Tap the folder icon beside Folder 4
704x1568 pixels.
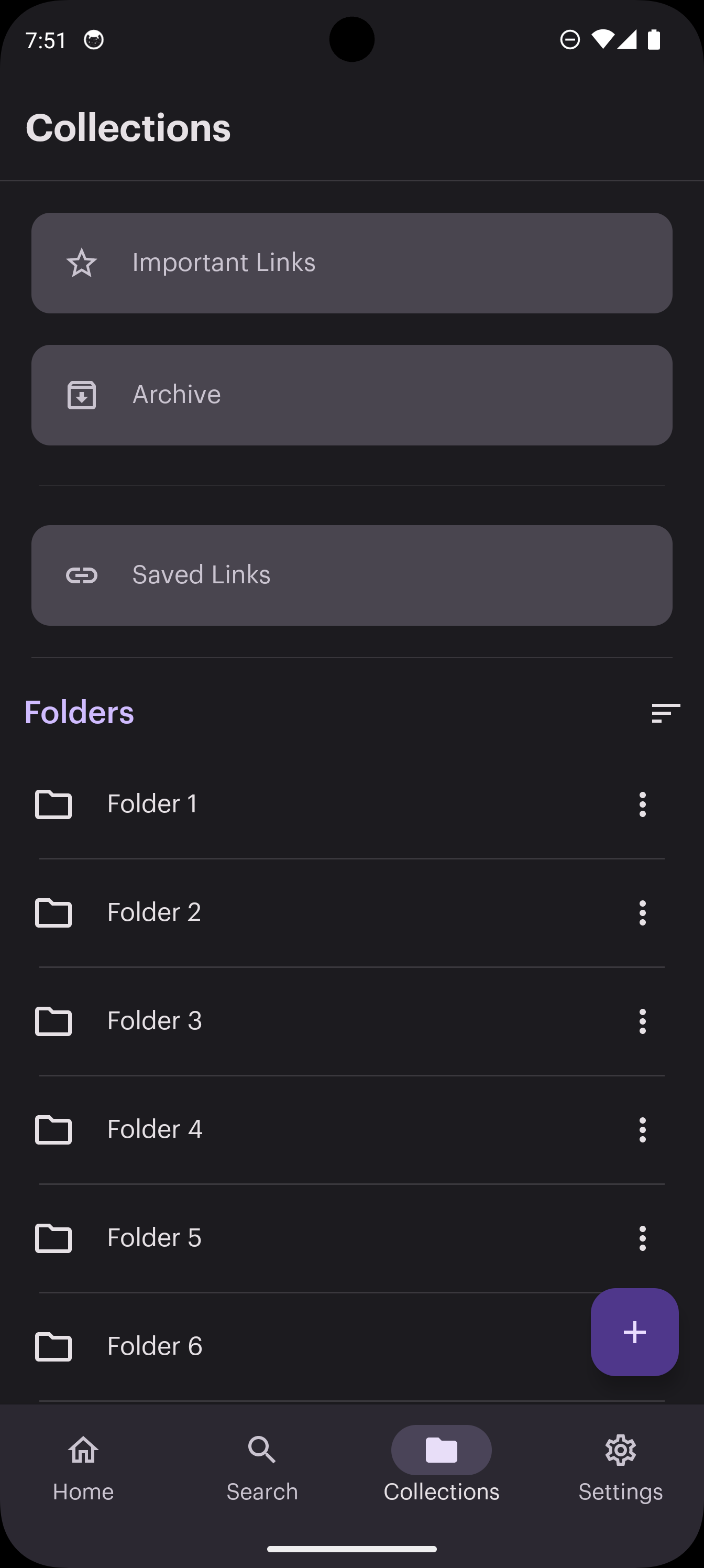coord(53,1130)
